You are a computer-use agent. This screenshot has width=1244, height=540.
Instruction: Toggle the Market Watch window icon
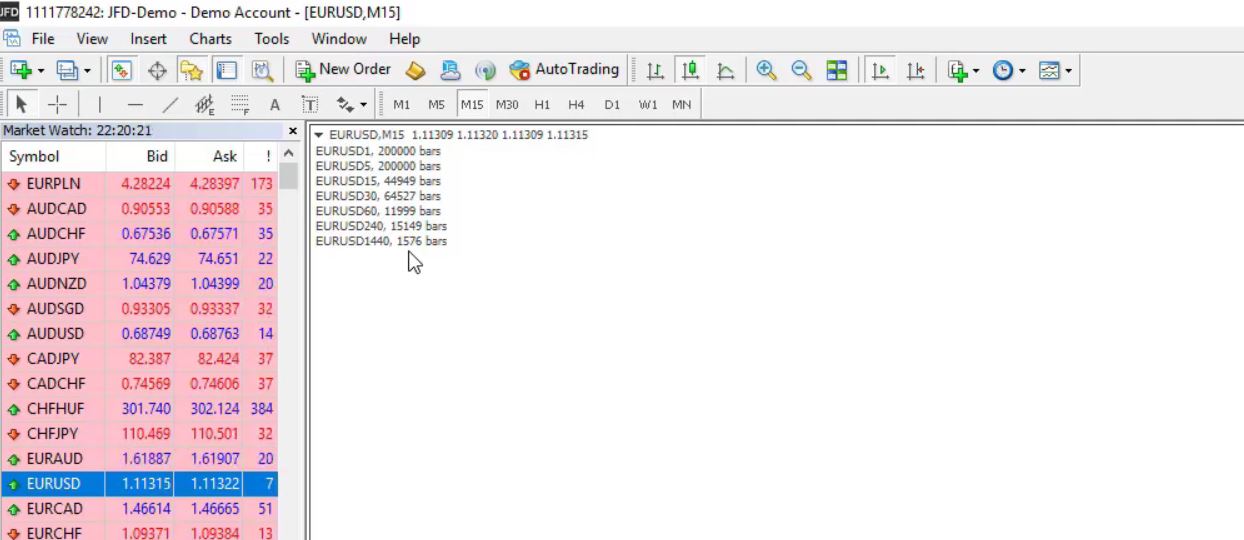click(x=121, y=70)
